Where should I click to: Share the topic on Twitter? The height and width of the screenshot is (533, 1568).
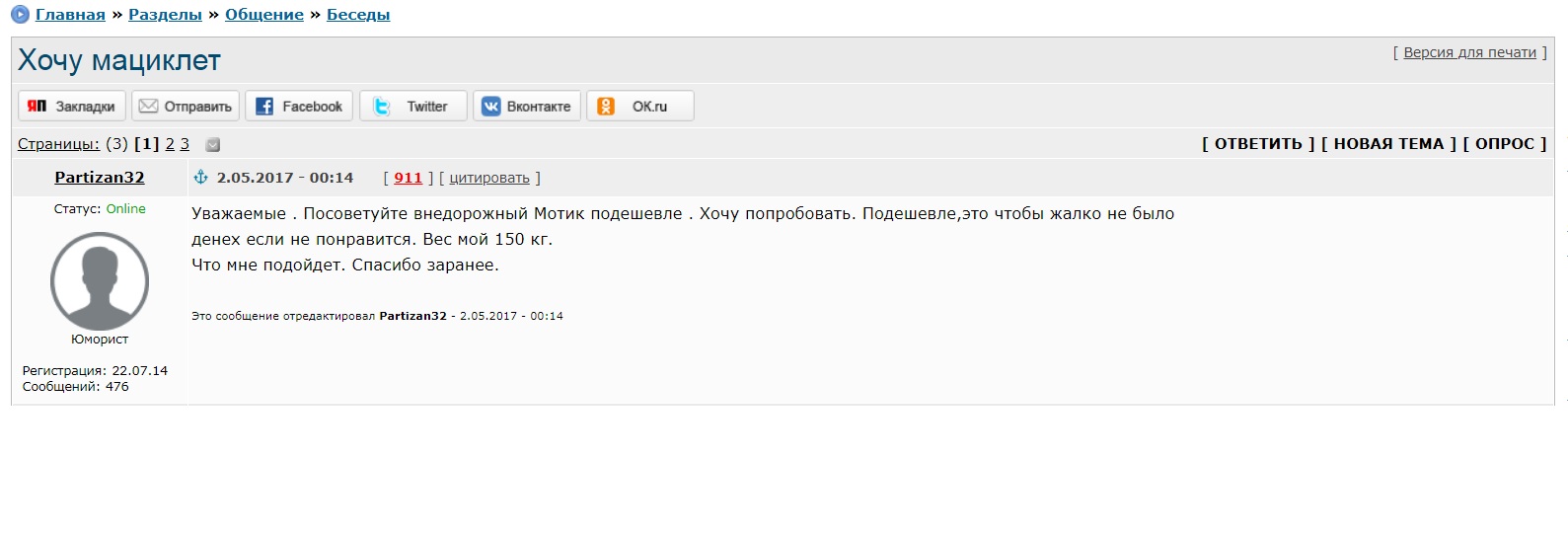413,106
